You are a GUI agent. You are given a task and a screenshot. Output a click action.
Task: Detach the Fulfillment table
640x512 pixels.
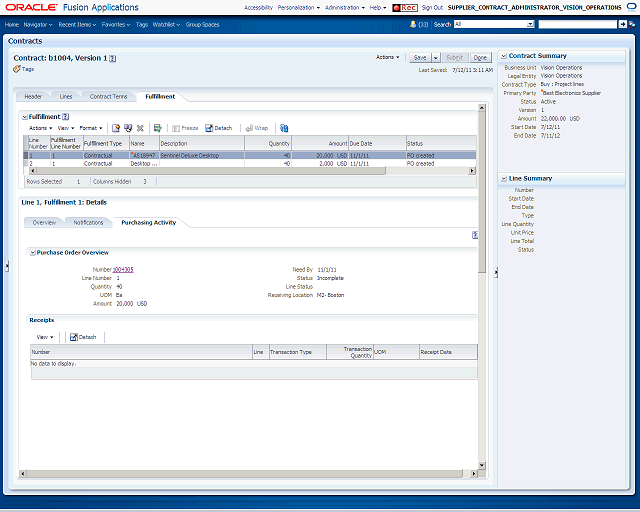[x=218, y=128]
